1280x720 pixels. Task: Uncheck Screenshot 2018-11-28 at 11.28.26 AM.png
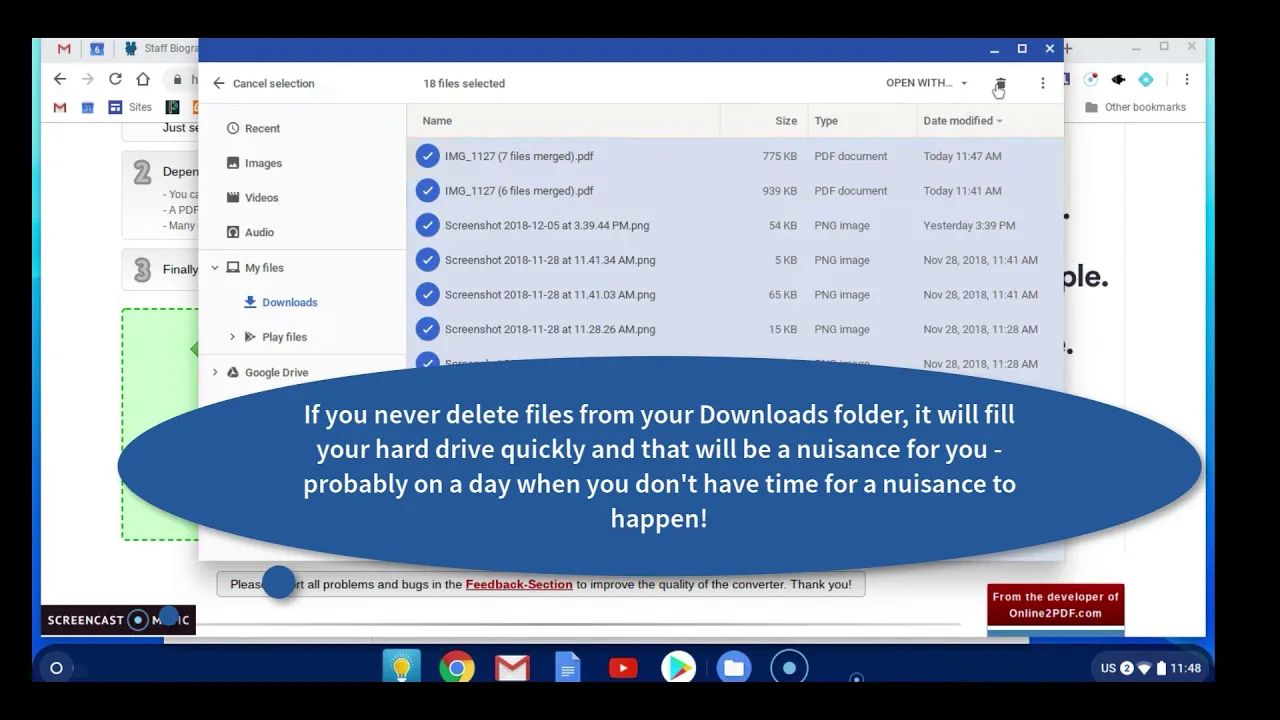tap(428, 329)
